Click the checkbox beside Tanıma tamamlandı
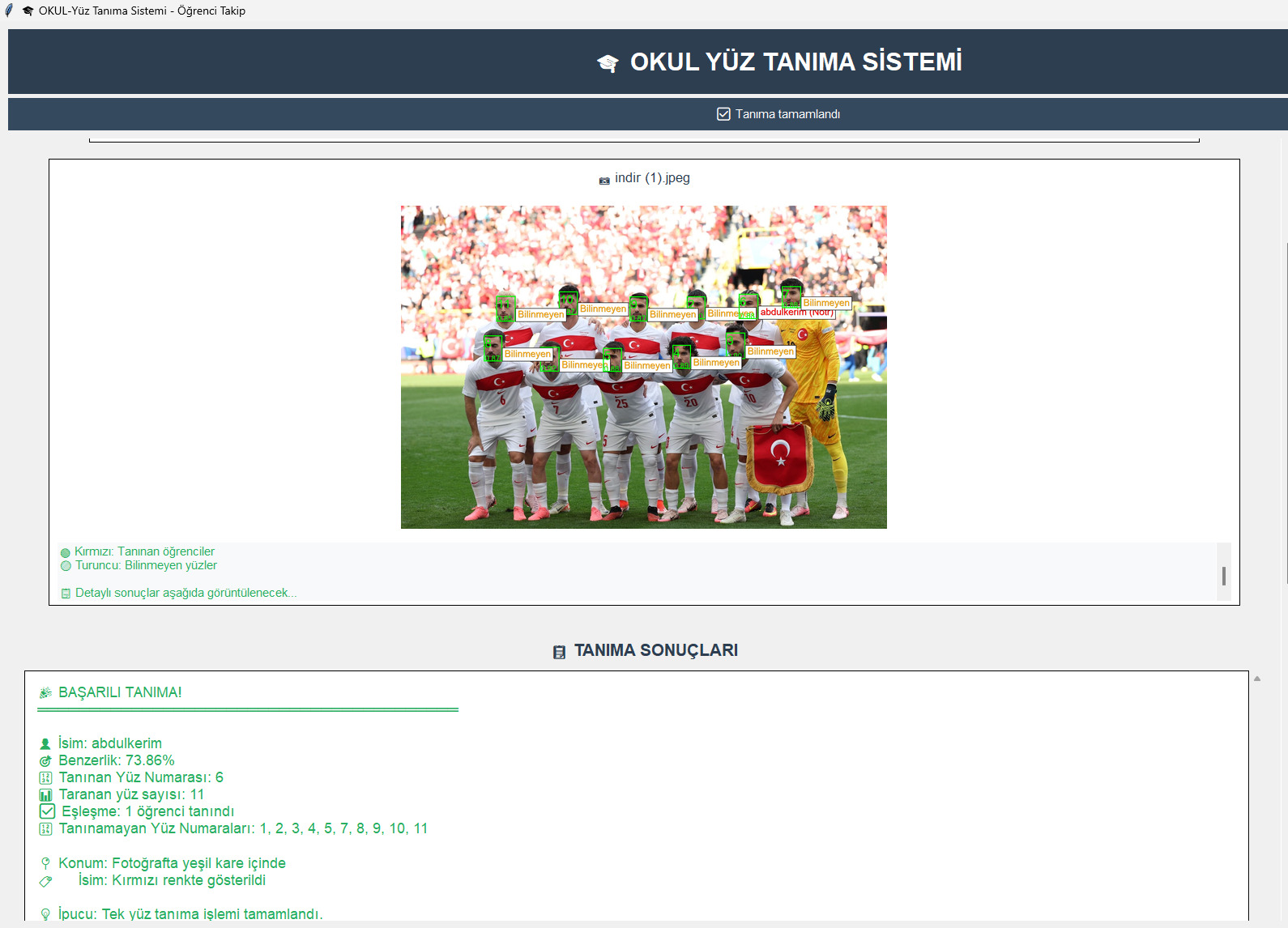 coord(723,114)
